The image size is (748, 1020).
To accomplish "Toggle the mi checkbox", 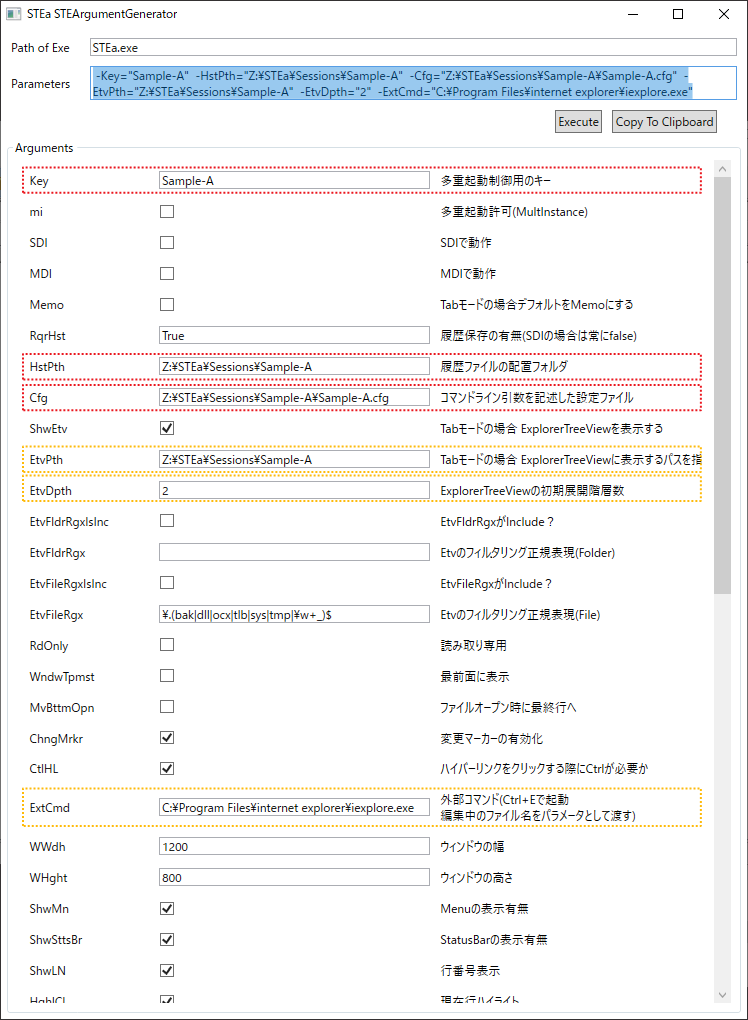I will point(167,211).
